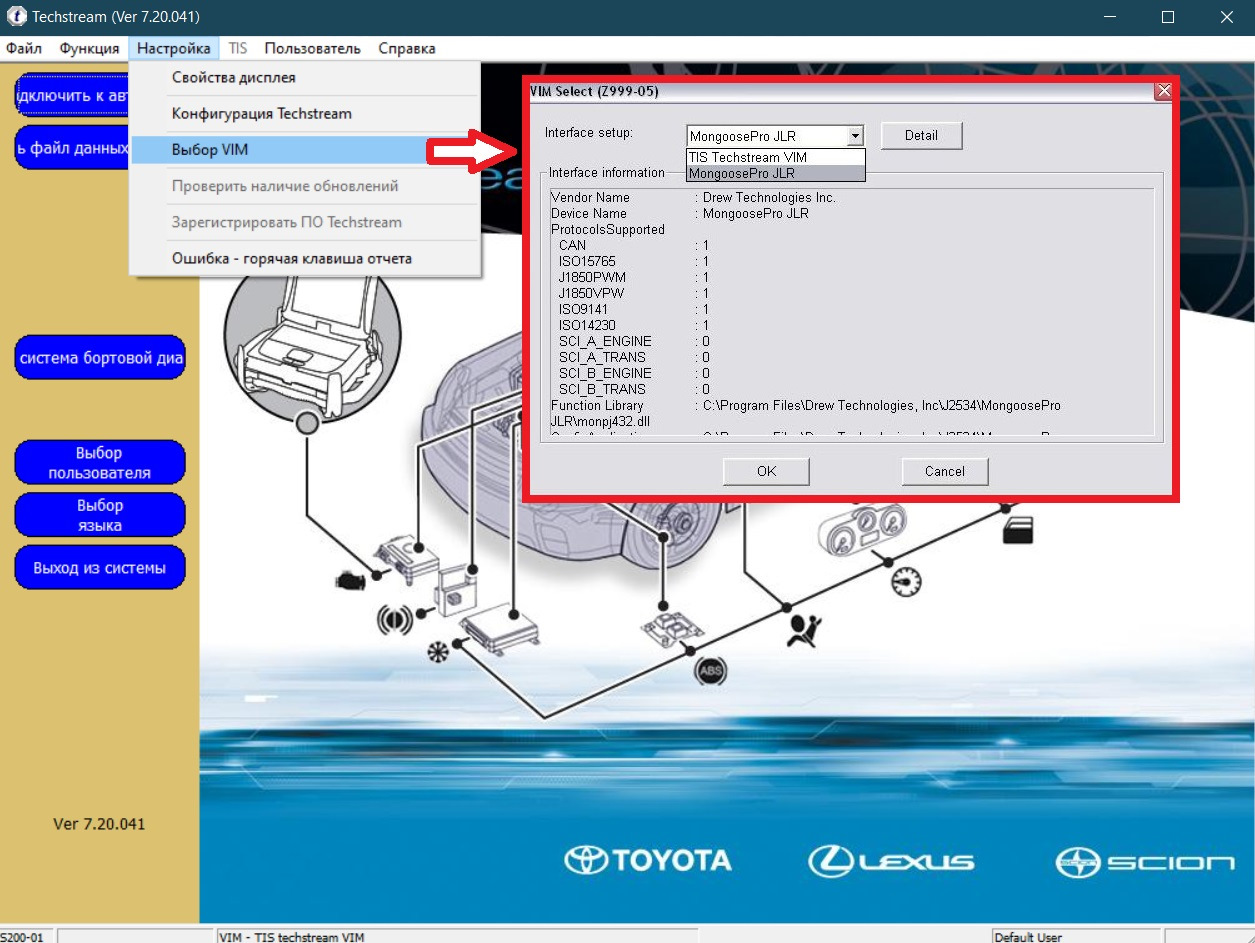
Task: Click Выбор пользователя button
Action: [x=100, y=463]
